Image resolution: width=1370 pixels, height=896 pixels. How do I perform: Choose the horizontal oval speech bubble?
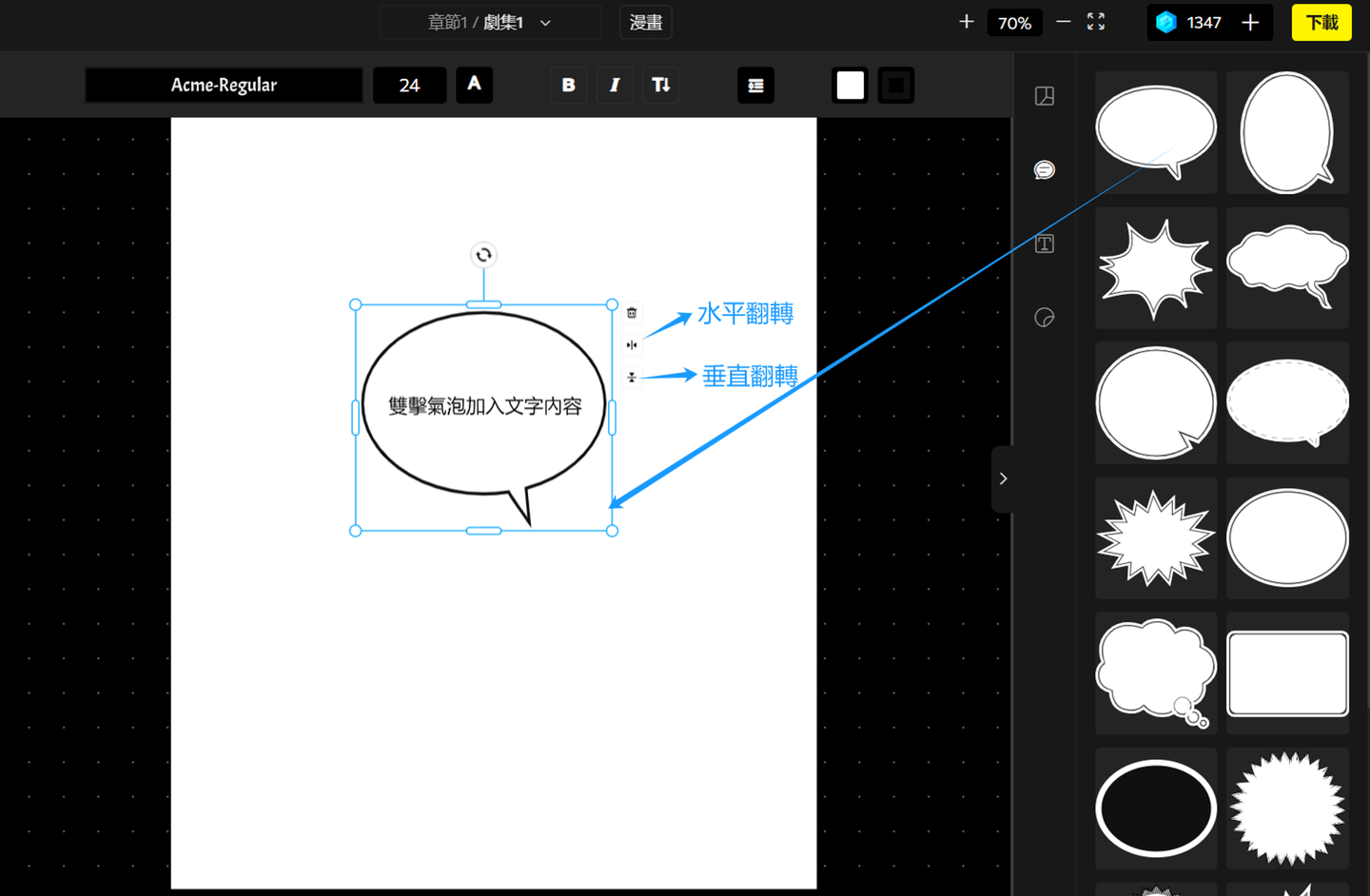pyautogui.click(x=1156, y=132)
